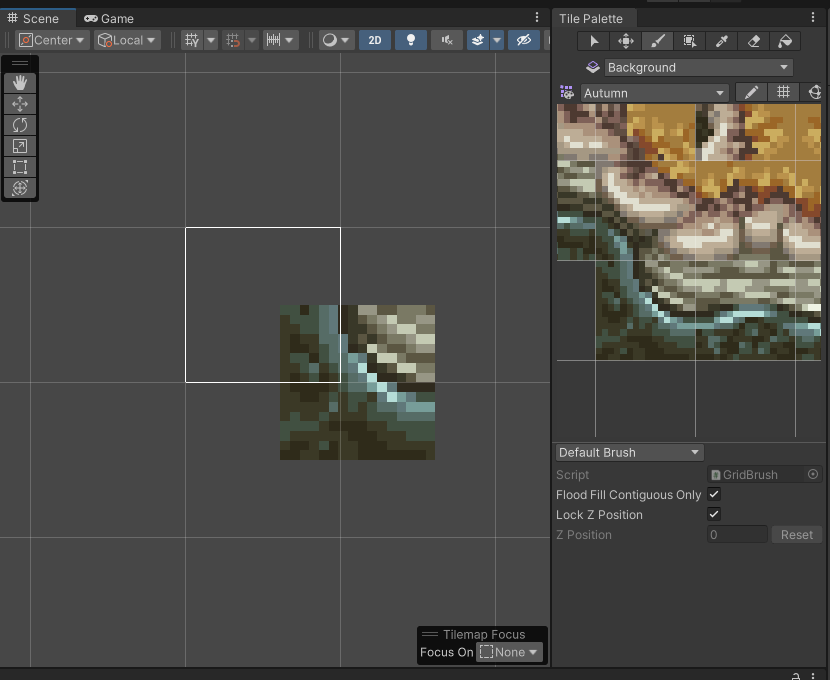
Task: Activate the Rect Transform tool
Action: (20, 166)
